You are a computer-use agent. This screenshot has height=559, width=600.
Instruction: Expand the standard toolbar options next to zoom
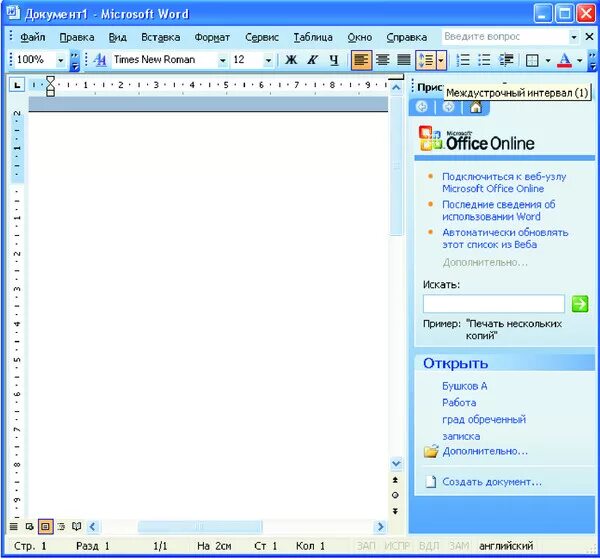(x=75, y=61)
